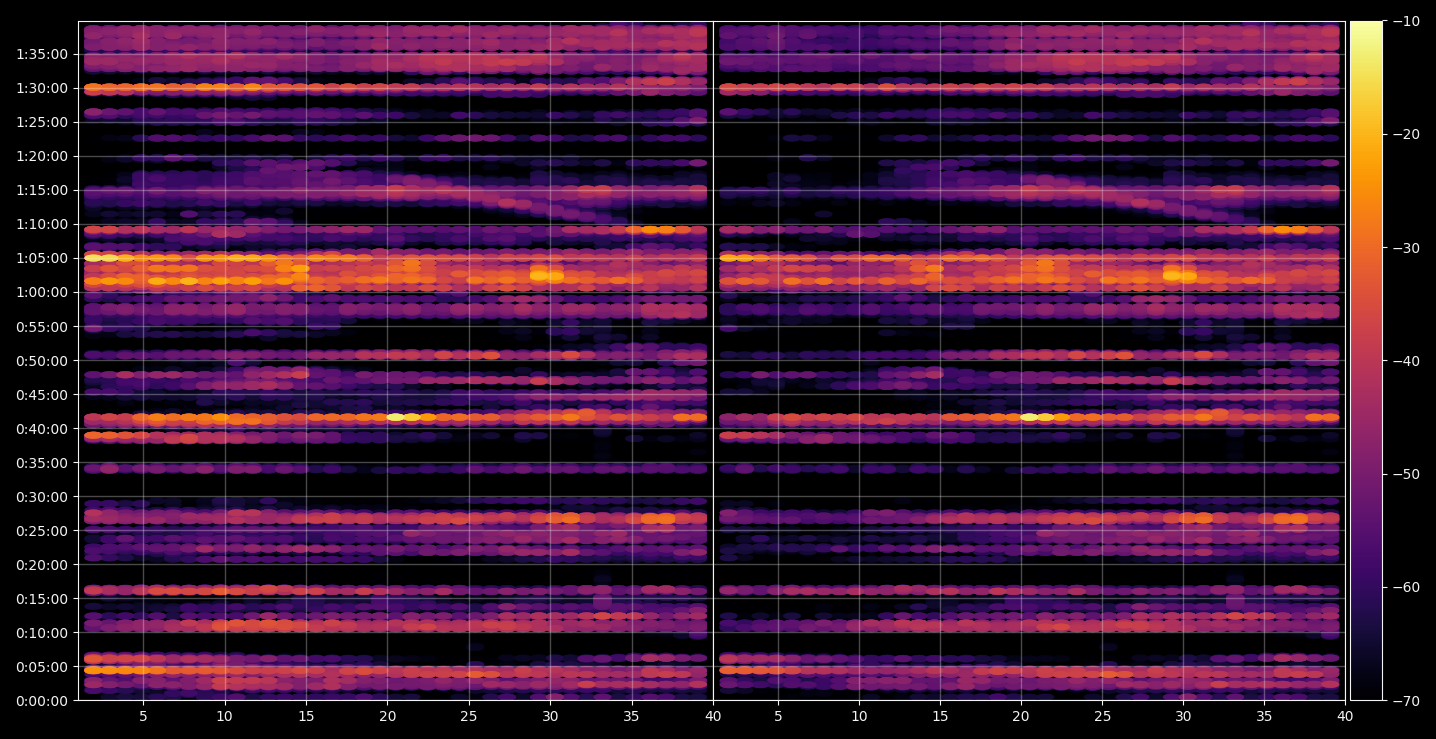Select the colorbar tick label −60
Viewport: 1436px width, 739px height.
(x=1407, y=587)
